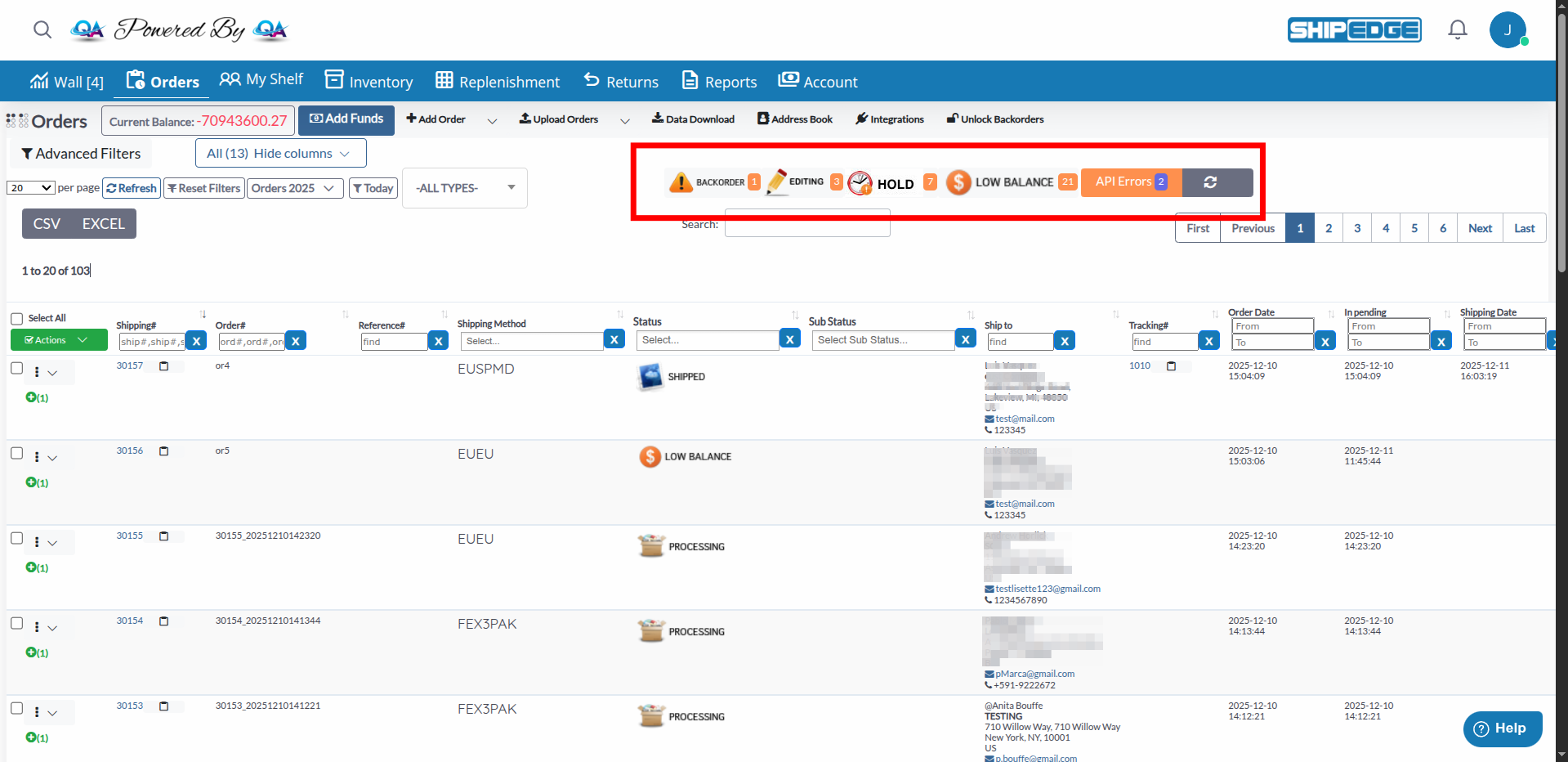Copy shipping number 30157 with clipboard icon
The image size is (1568, 762).
pos(163,366)
